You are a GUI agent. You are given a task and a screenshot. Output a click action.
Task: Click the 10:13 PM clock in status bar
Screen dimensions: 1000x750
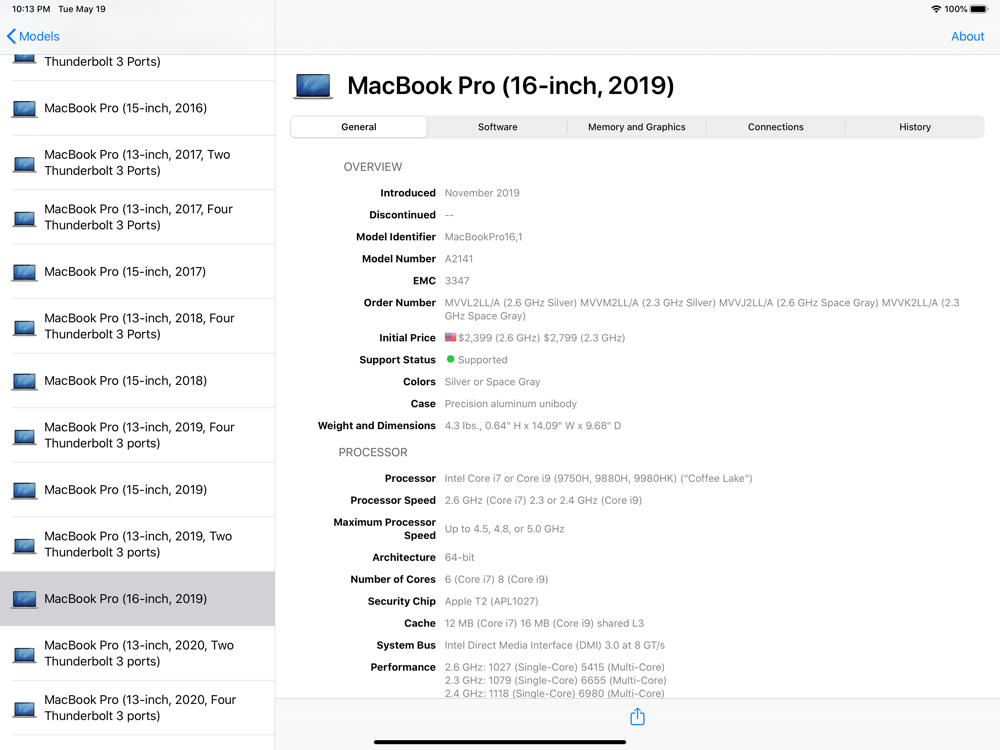(31, 9)
